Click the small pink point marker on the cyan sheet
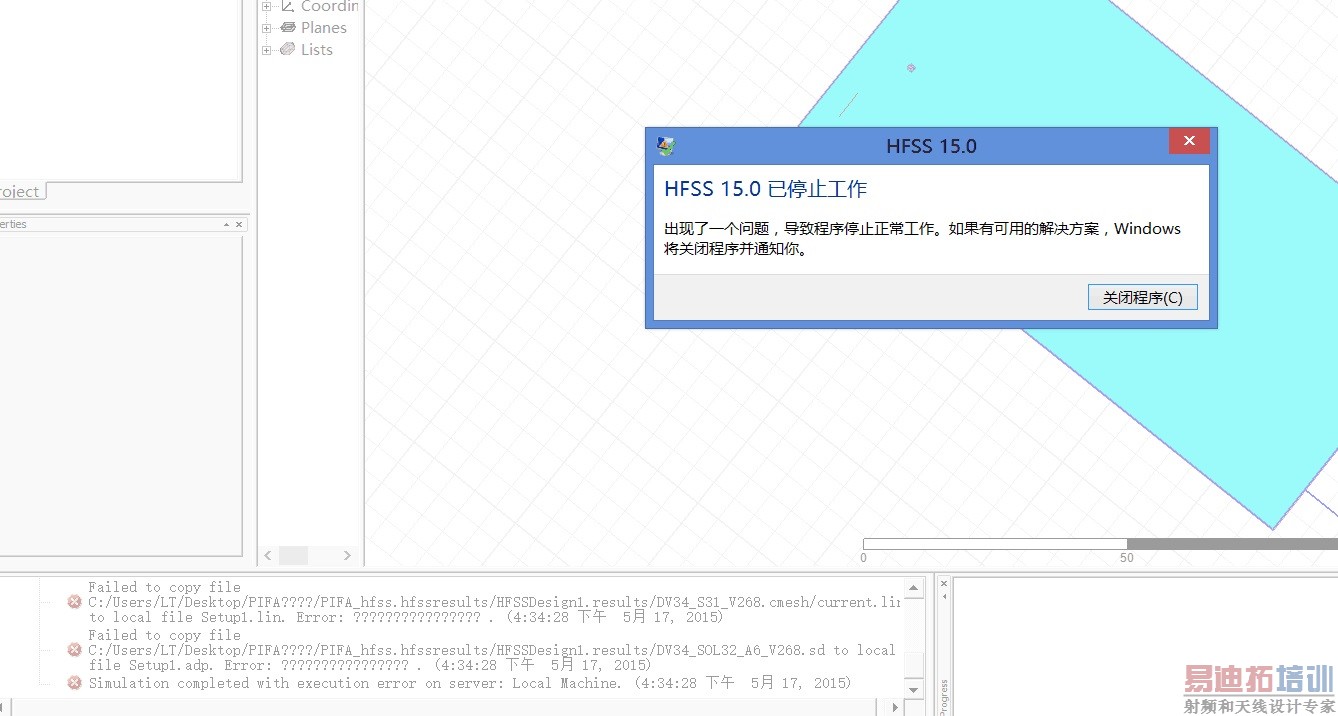This screenshot has height=716, width=1338. pyautogui.click(x=911, y=68)
